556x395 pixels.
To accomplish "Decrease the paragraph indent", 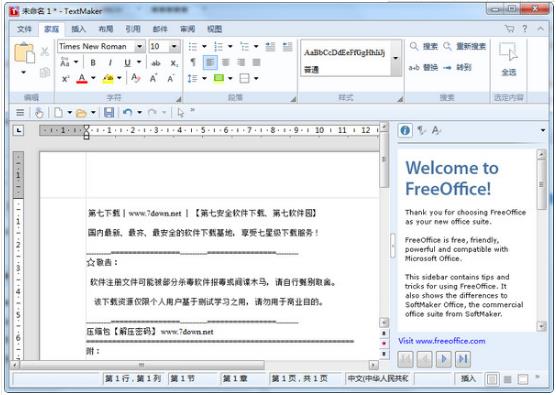I will 270,46.
